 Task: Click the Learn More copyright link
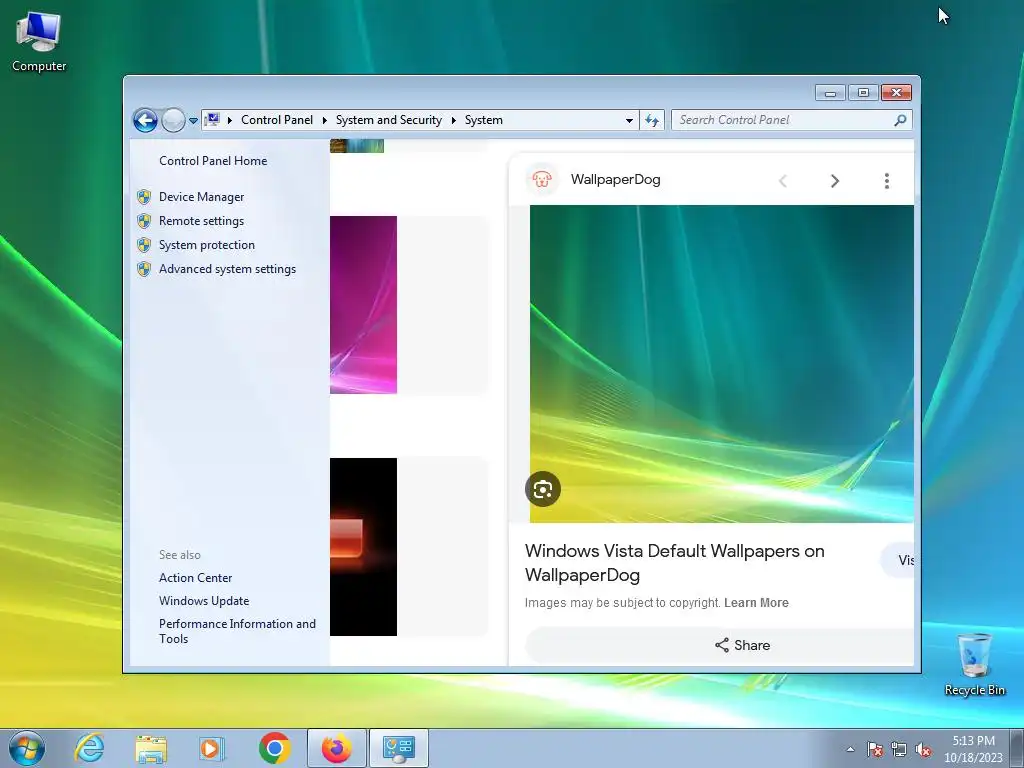click(756, 603)
